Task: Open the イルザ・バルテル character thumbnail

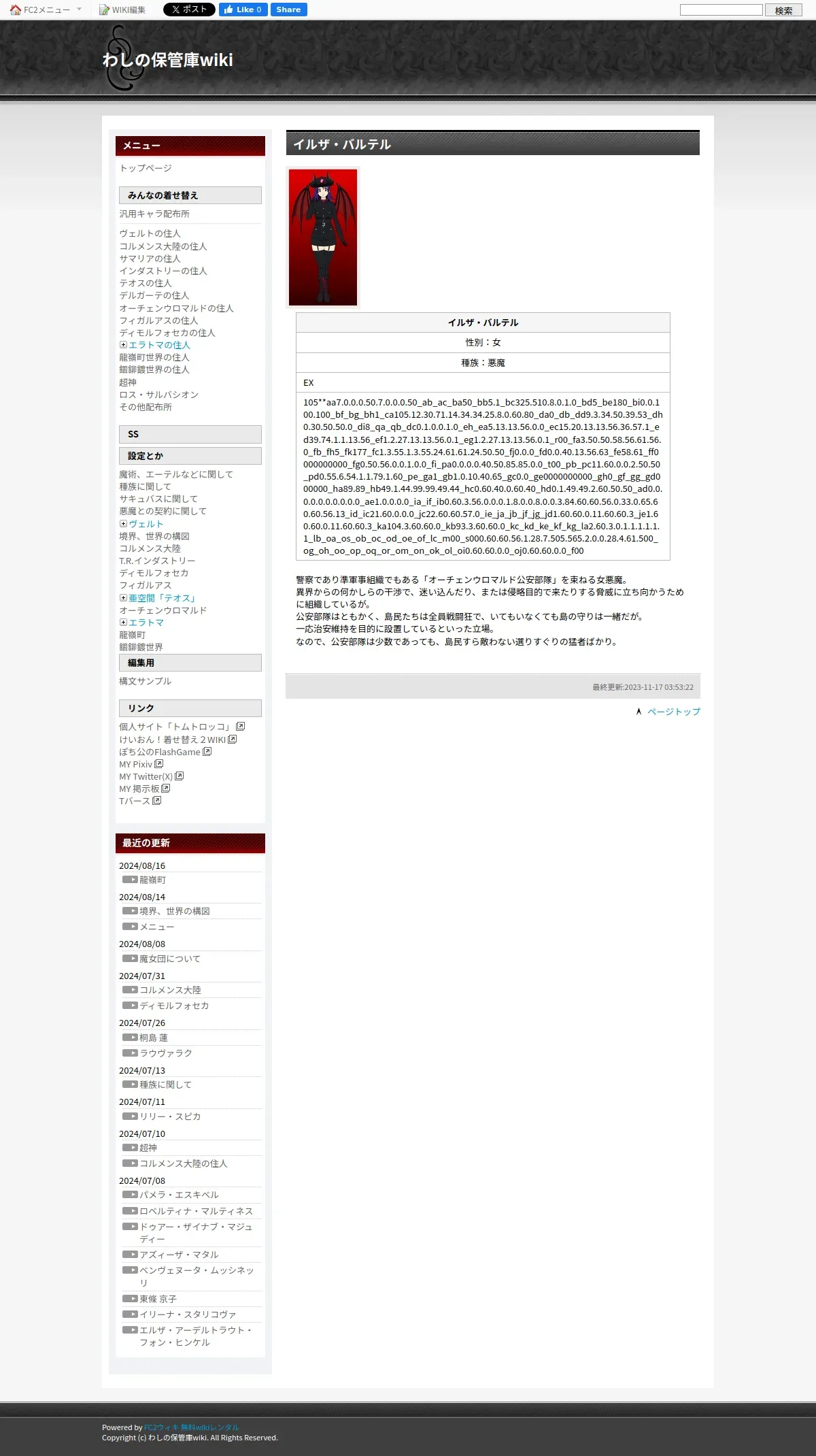Action: (323, 237)
